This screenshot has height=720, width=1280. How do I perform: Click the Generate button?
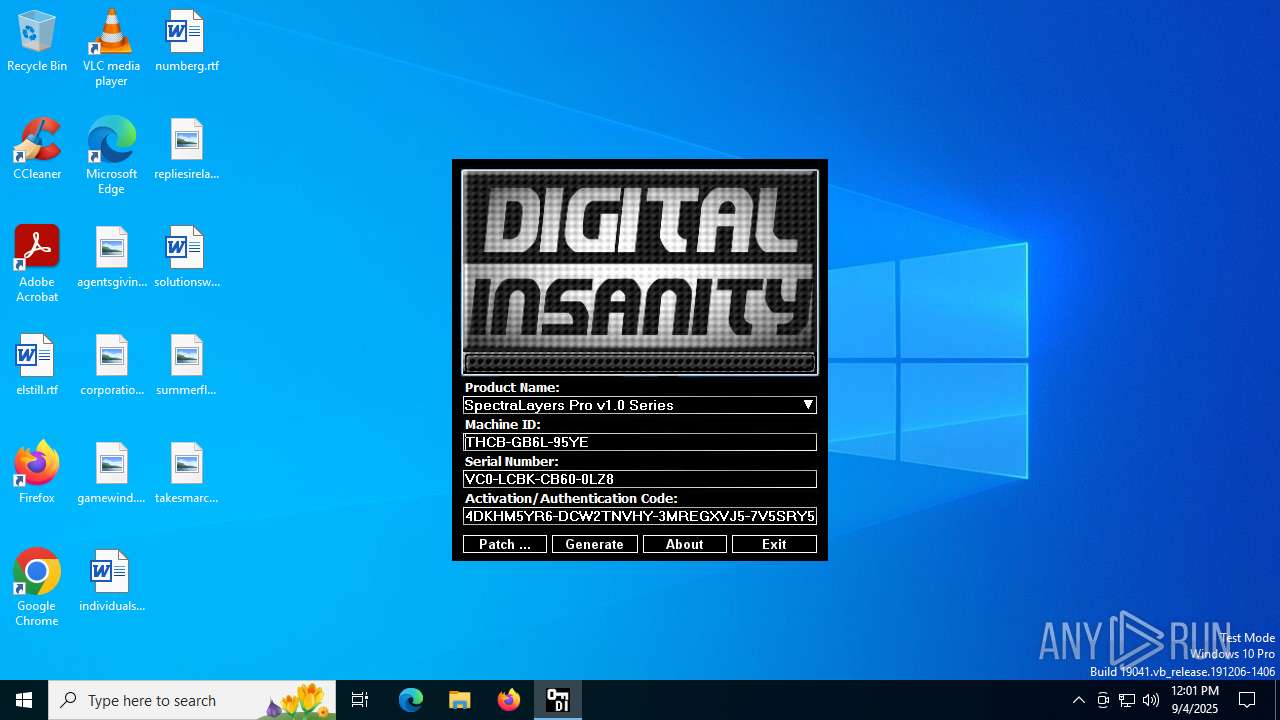[595, 544]
